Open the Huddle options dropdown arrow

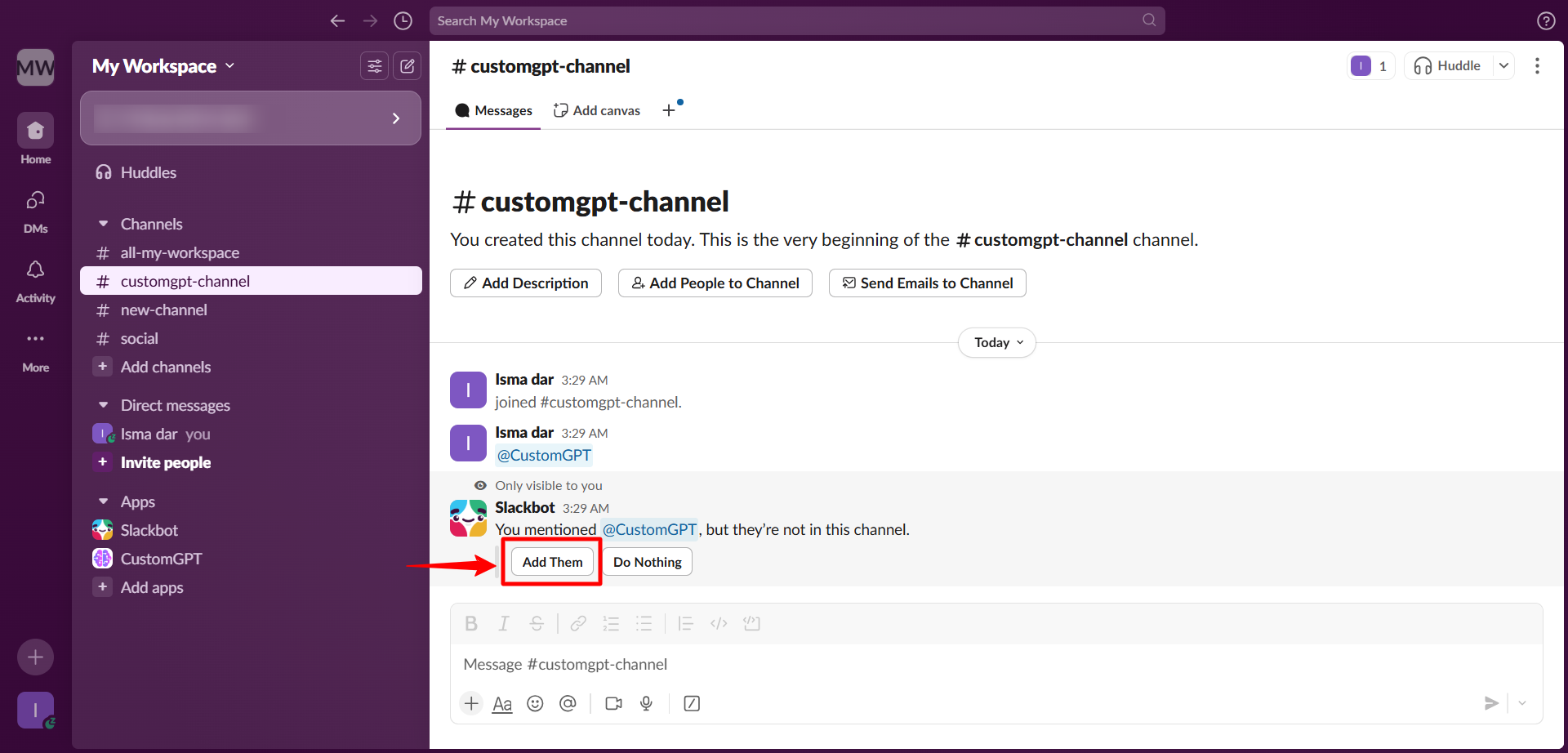point(1503,66)
